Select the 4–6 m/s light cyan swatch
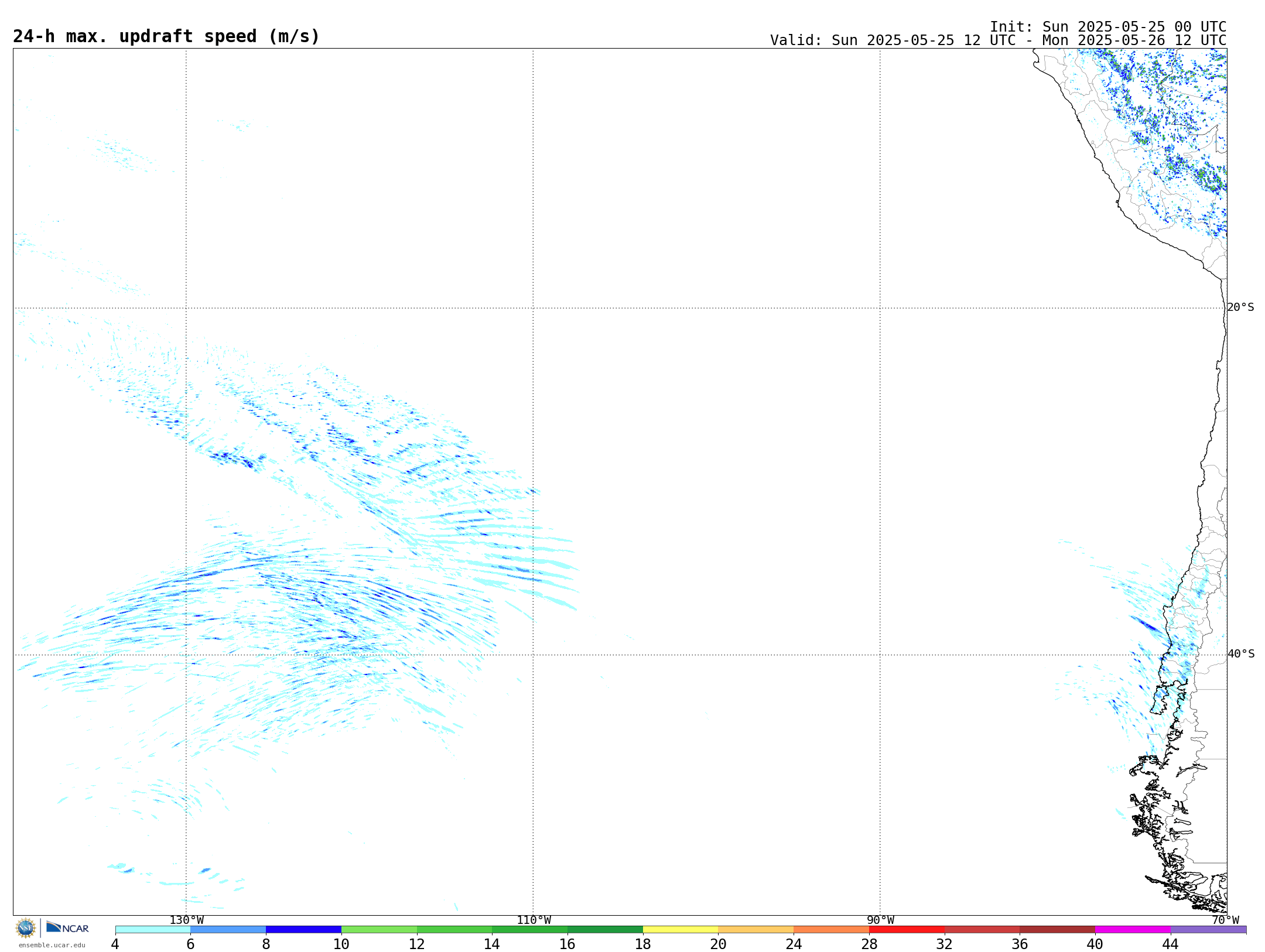The height and width of the screenshot is (952, 1265). point(153,930)
